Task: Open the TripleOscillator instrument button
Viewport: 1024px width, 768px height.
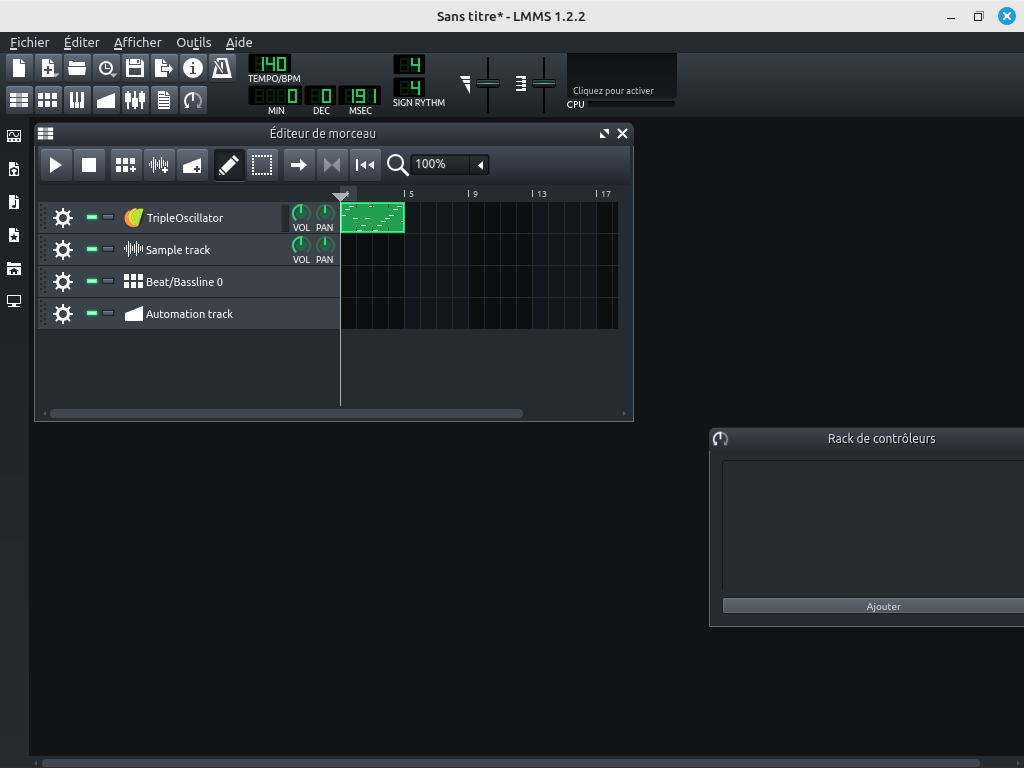Action: click(201, 217)
